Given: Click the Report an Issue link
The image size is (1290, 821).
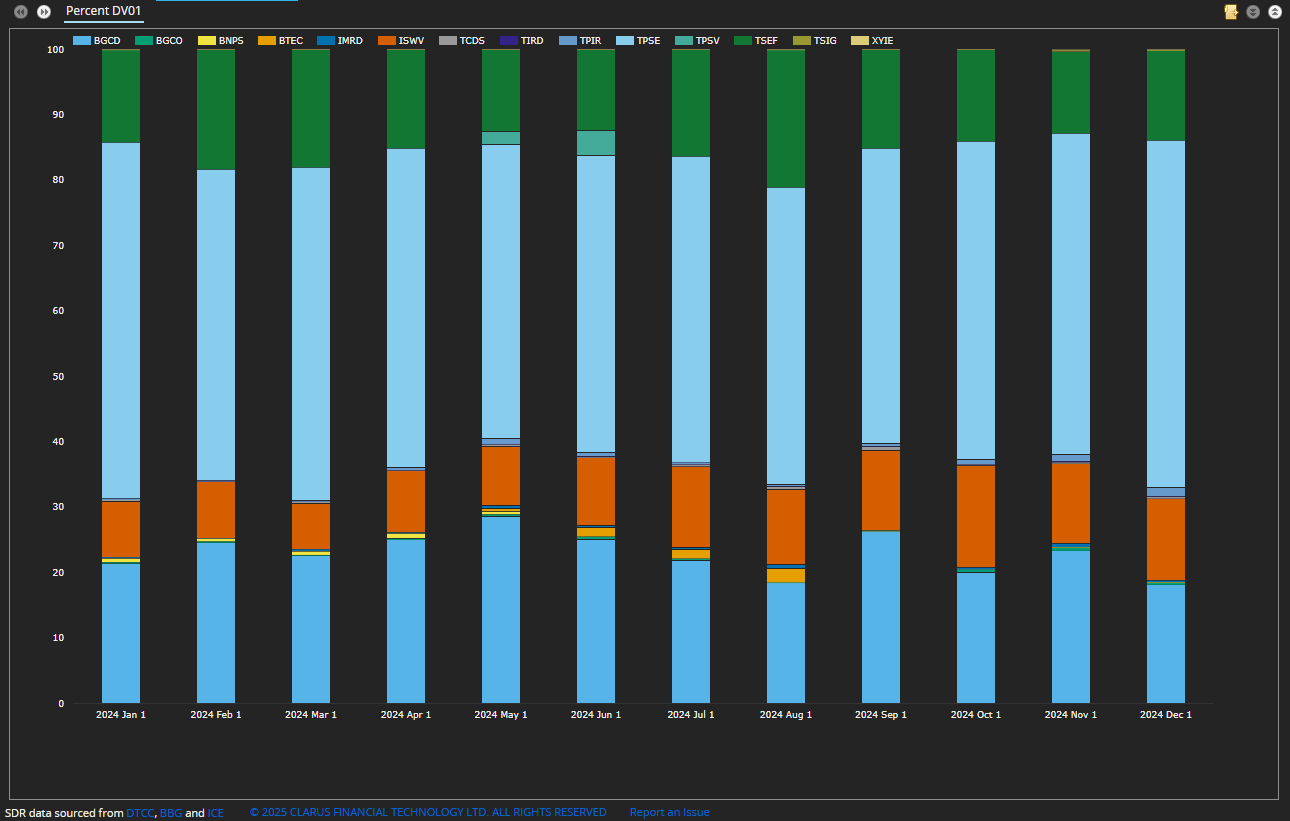Looking at the screenshot, I should coord(669,812).
